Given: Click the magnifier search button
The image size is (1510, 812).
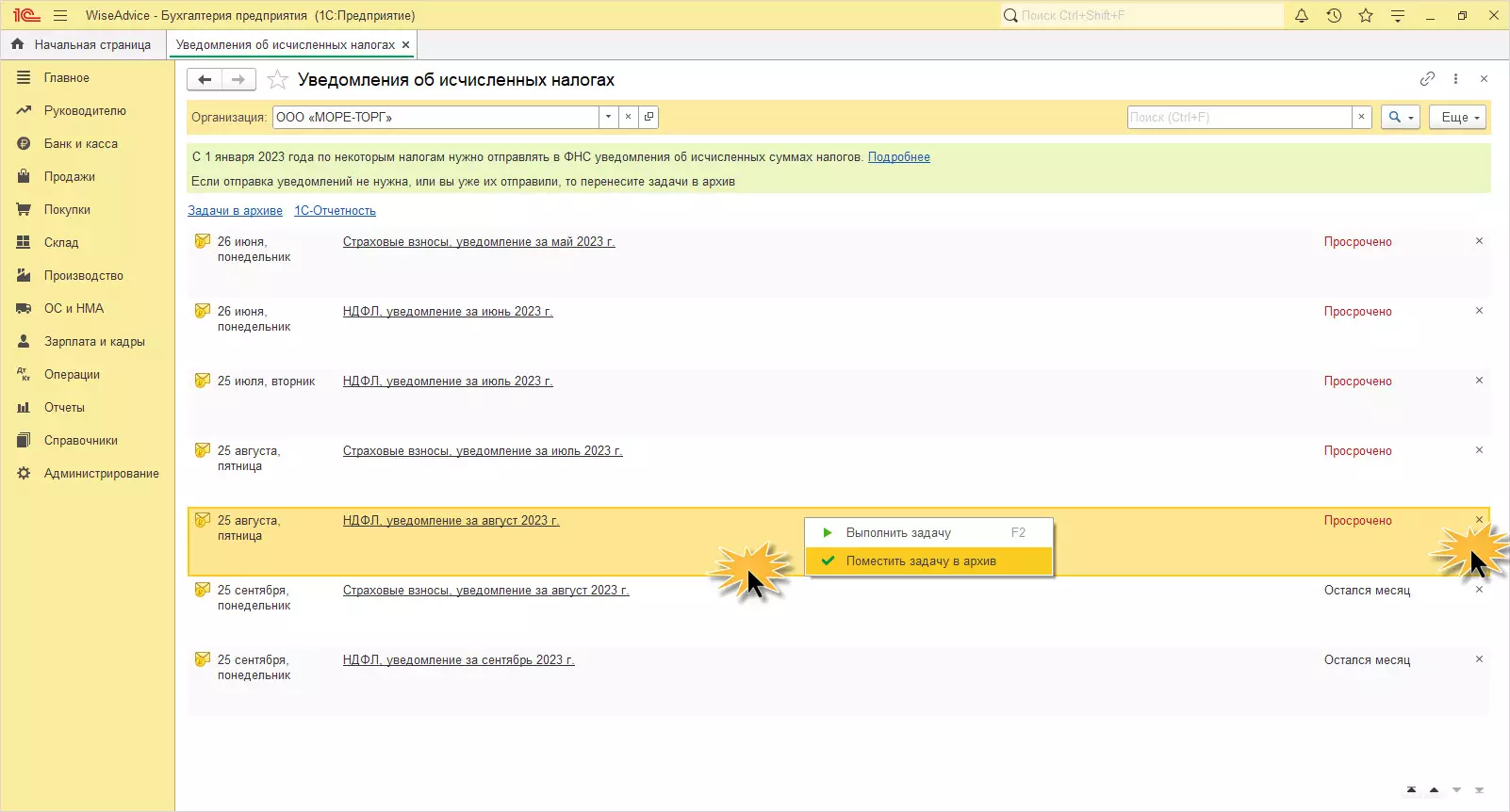Looking at the screenshot, I should click(1400, 117).
